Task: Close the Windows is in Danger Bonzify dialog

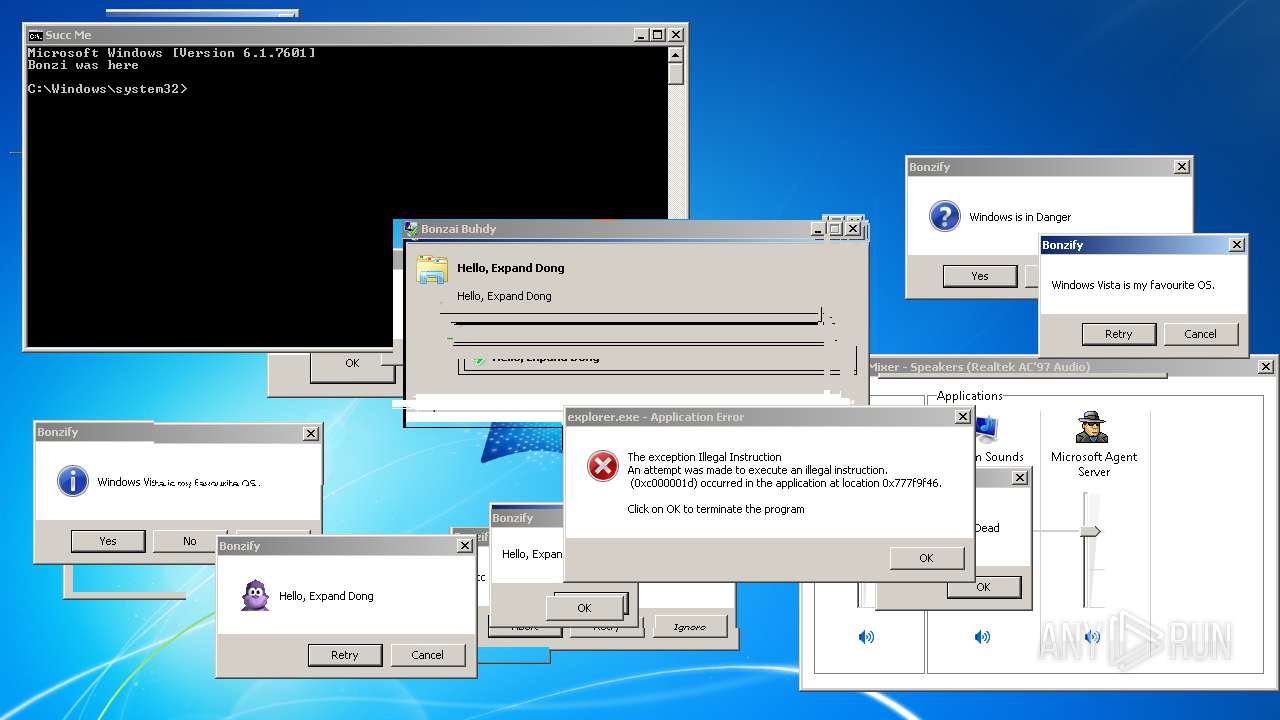Action: (1182, 167)
